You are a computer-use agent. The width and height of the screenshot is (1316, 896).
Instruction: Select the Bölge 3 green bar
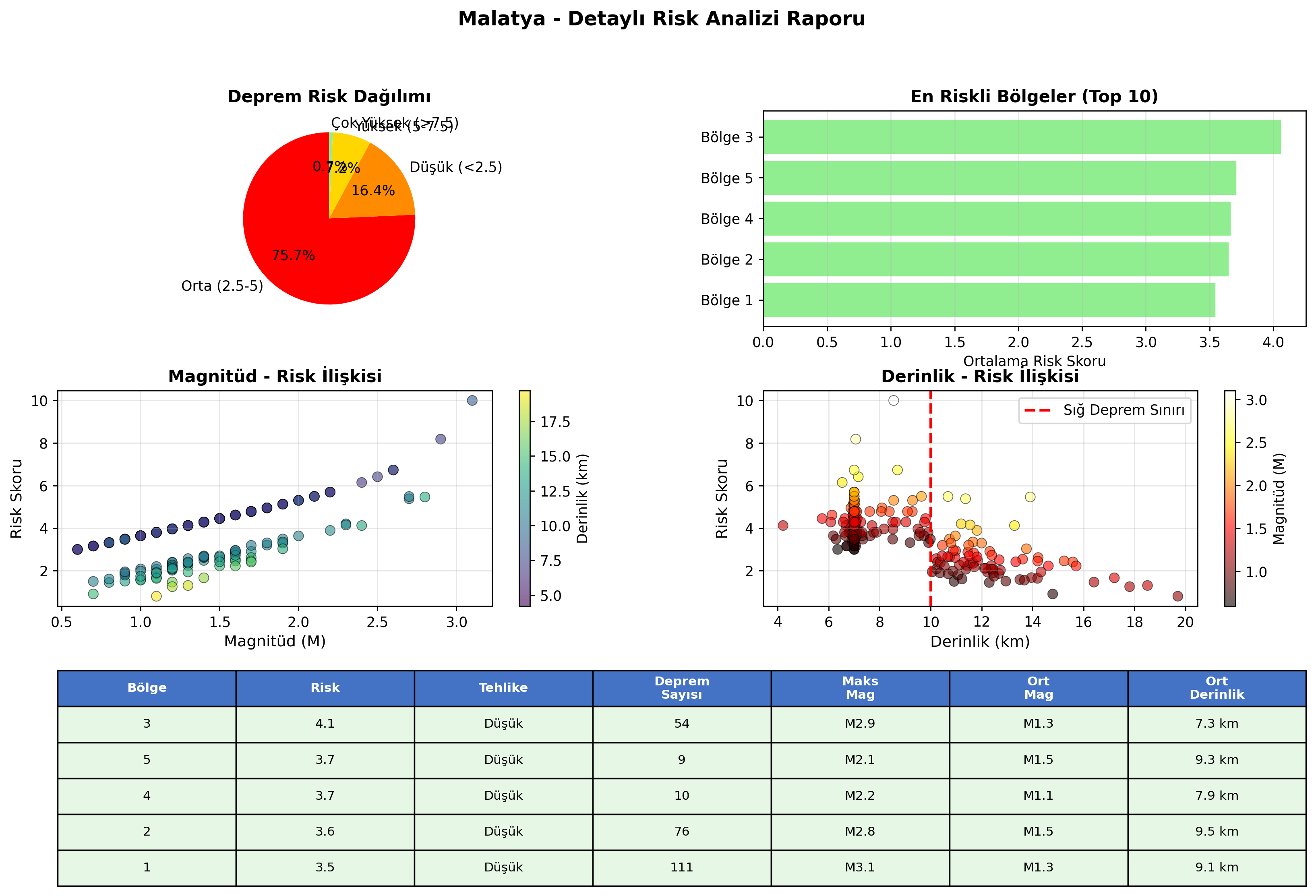click(1022, 137)
